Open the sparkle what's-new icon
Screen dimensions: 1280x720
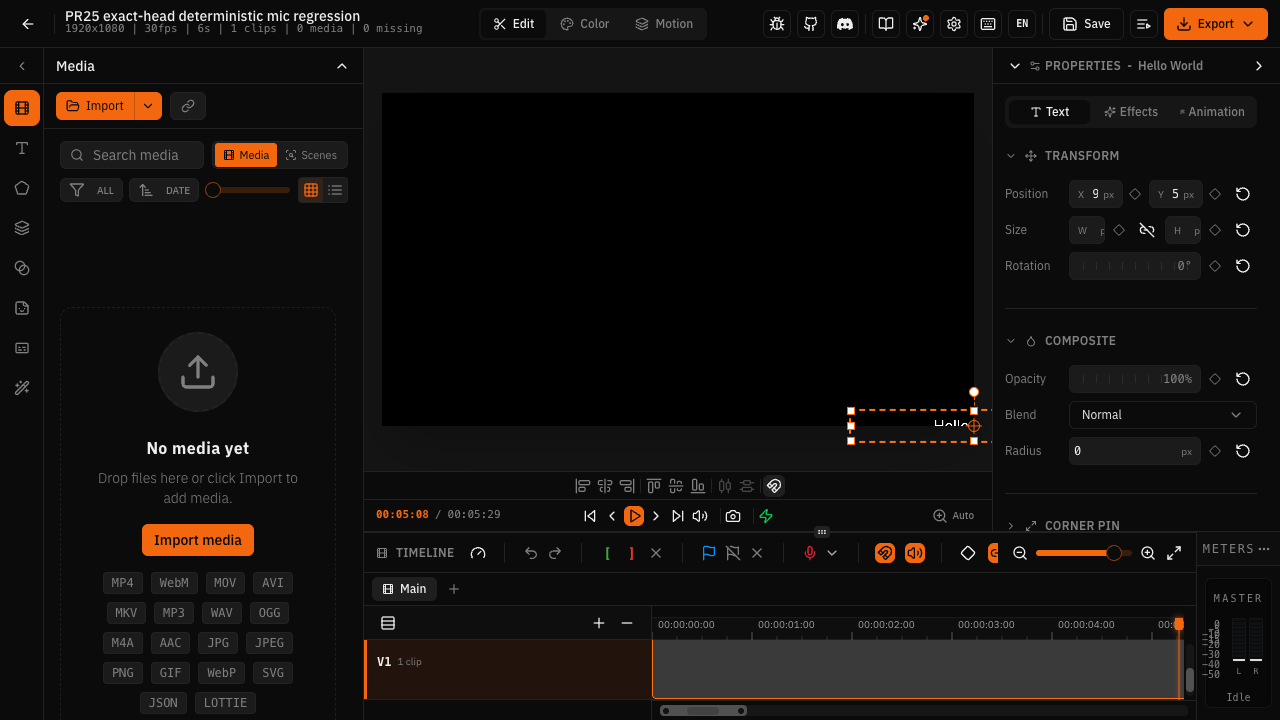coord(920,24)
